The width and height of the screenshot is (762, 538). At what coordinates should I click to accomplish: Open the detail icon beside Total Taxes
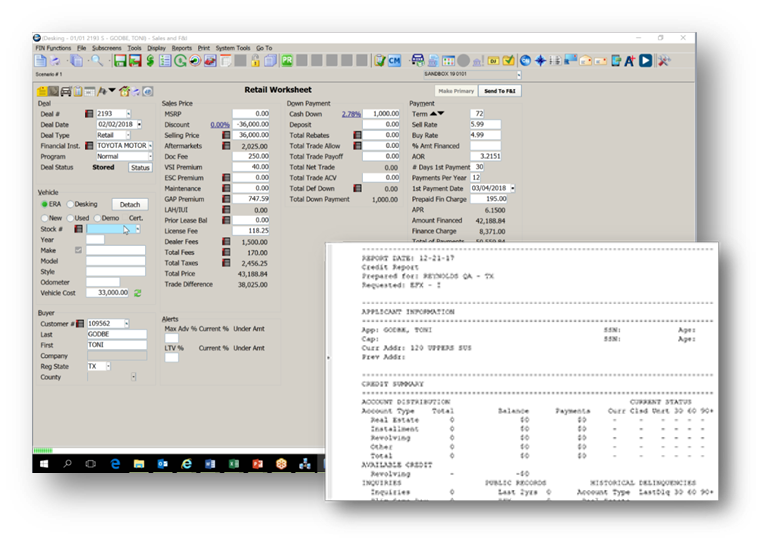tap(226, 261)
